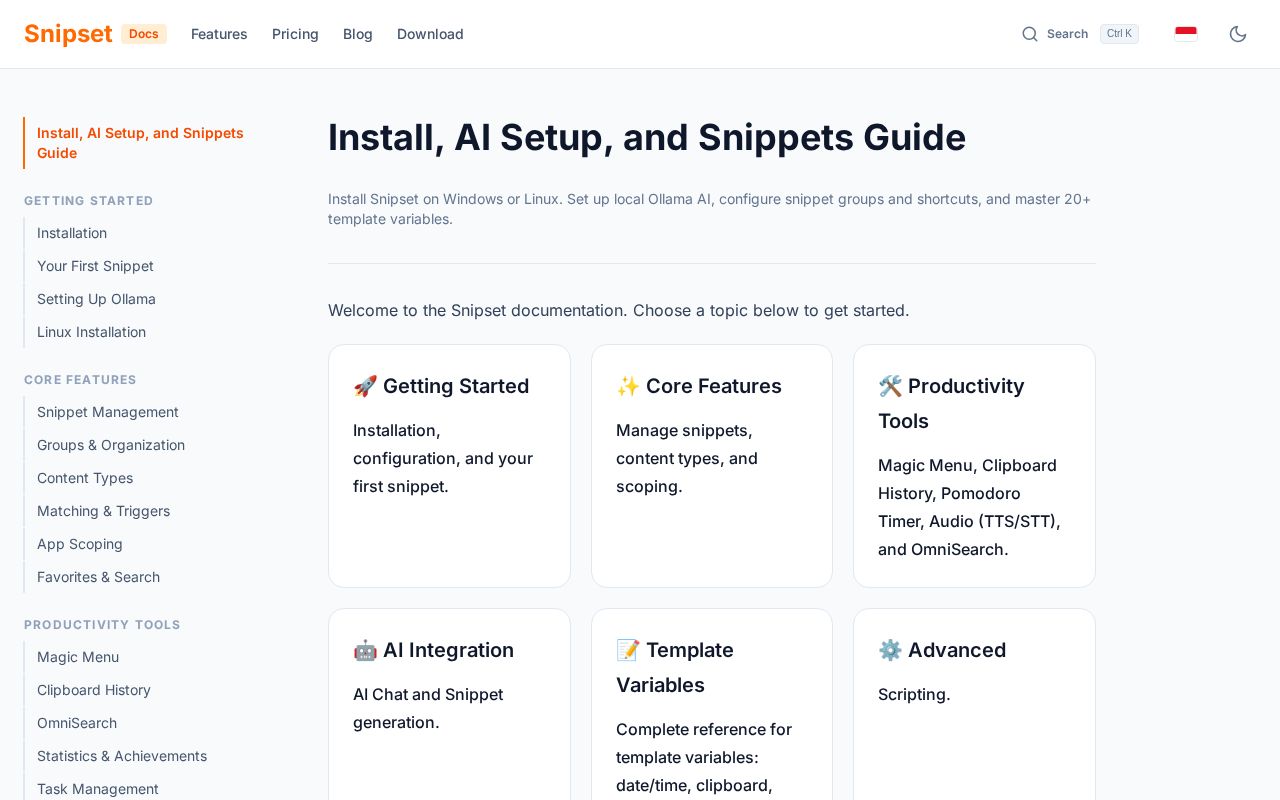Go to the Blog

click(358, 34)
